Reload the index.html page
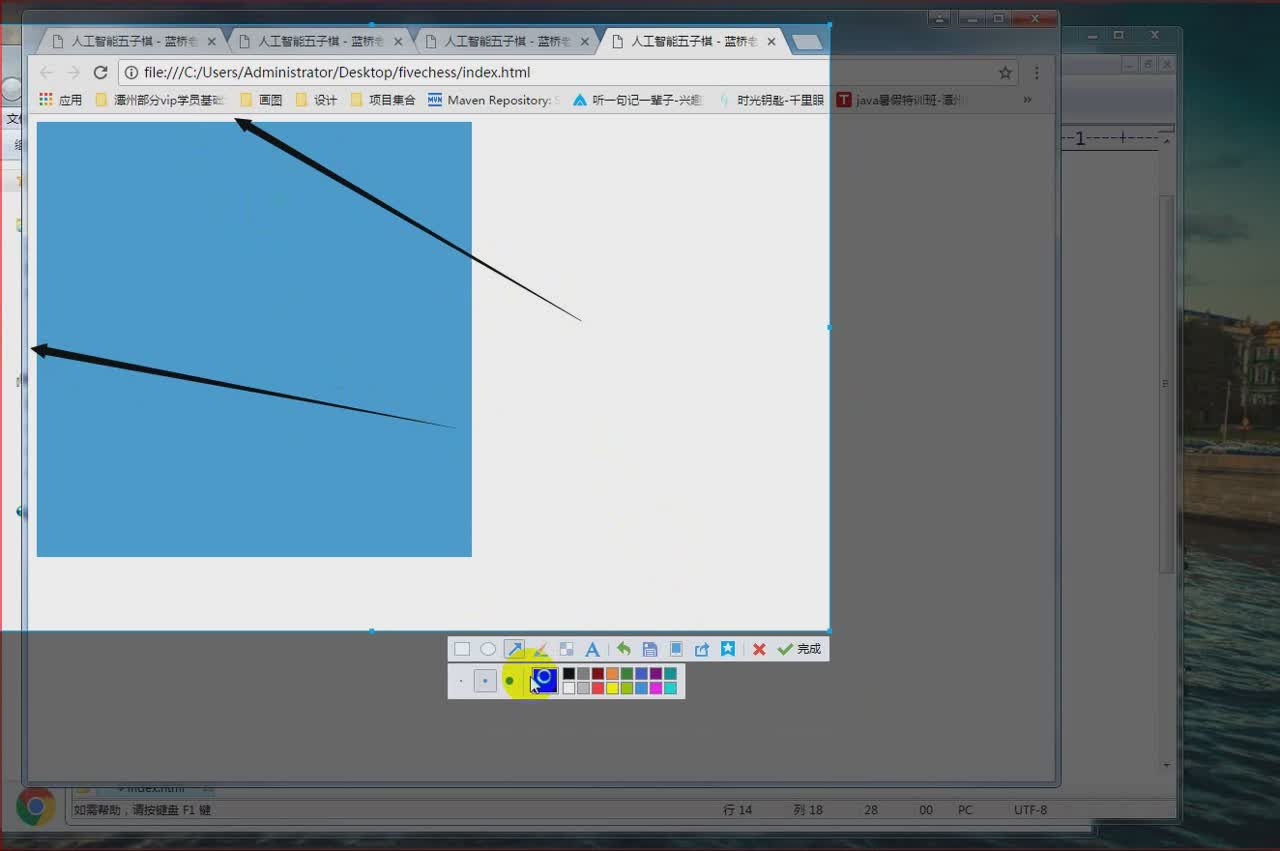 point(100,72)
